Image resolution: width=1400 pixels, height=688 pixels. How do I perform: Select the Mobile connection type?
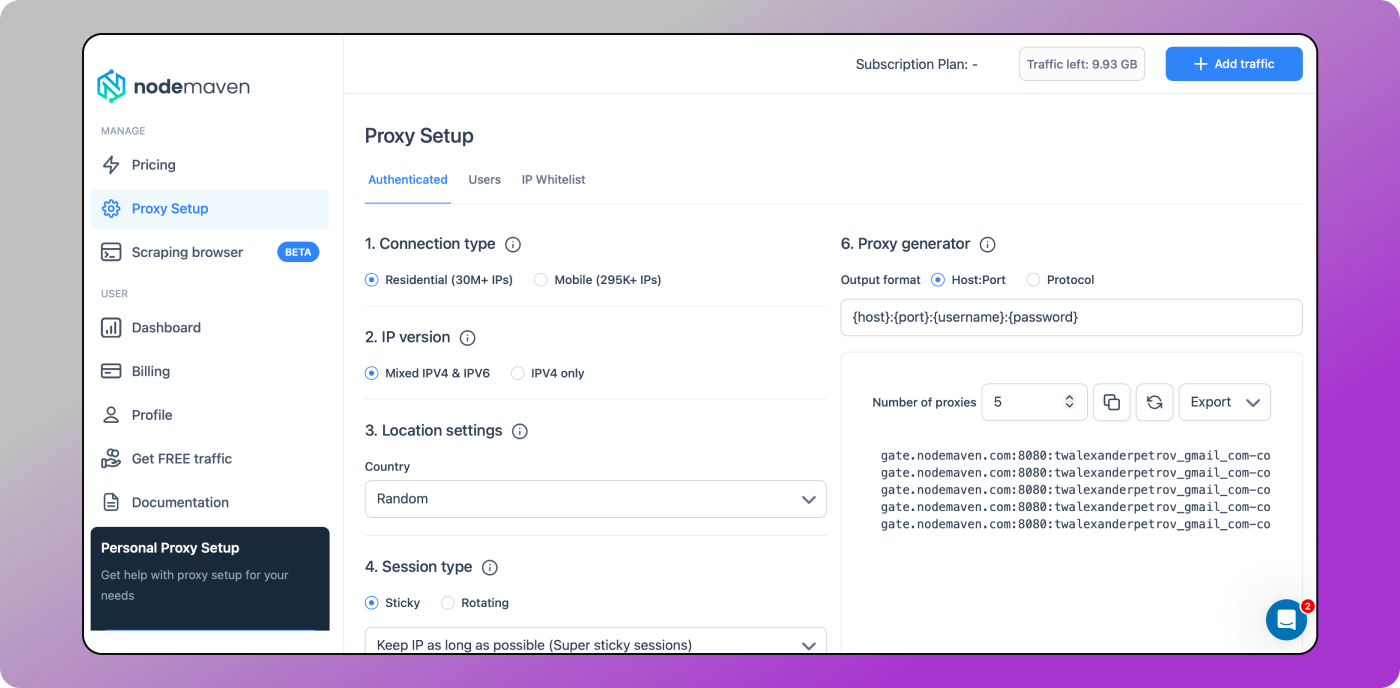pyautogui.click(x=540, y=280)
